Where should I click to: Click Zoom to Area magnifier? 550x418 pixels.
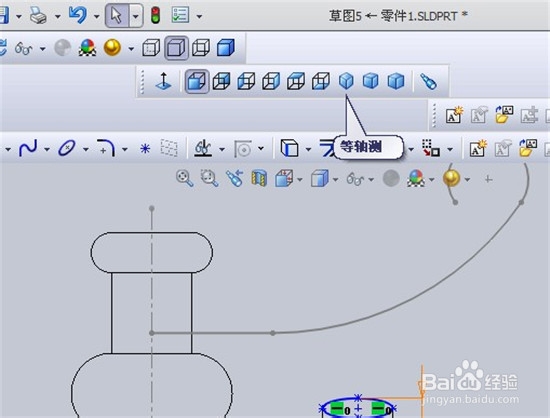209,178
